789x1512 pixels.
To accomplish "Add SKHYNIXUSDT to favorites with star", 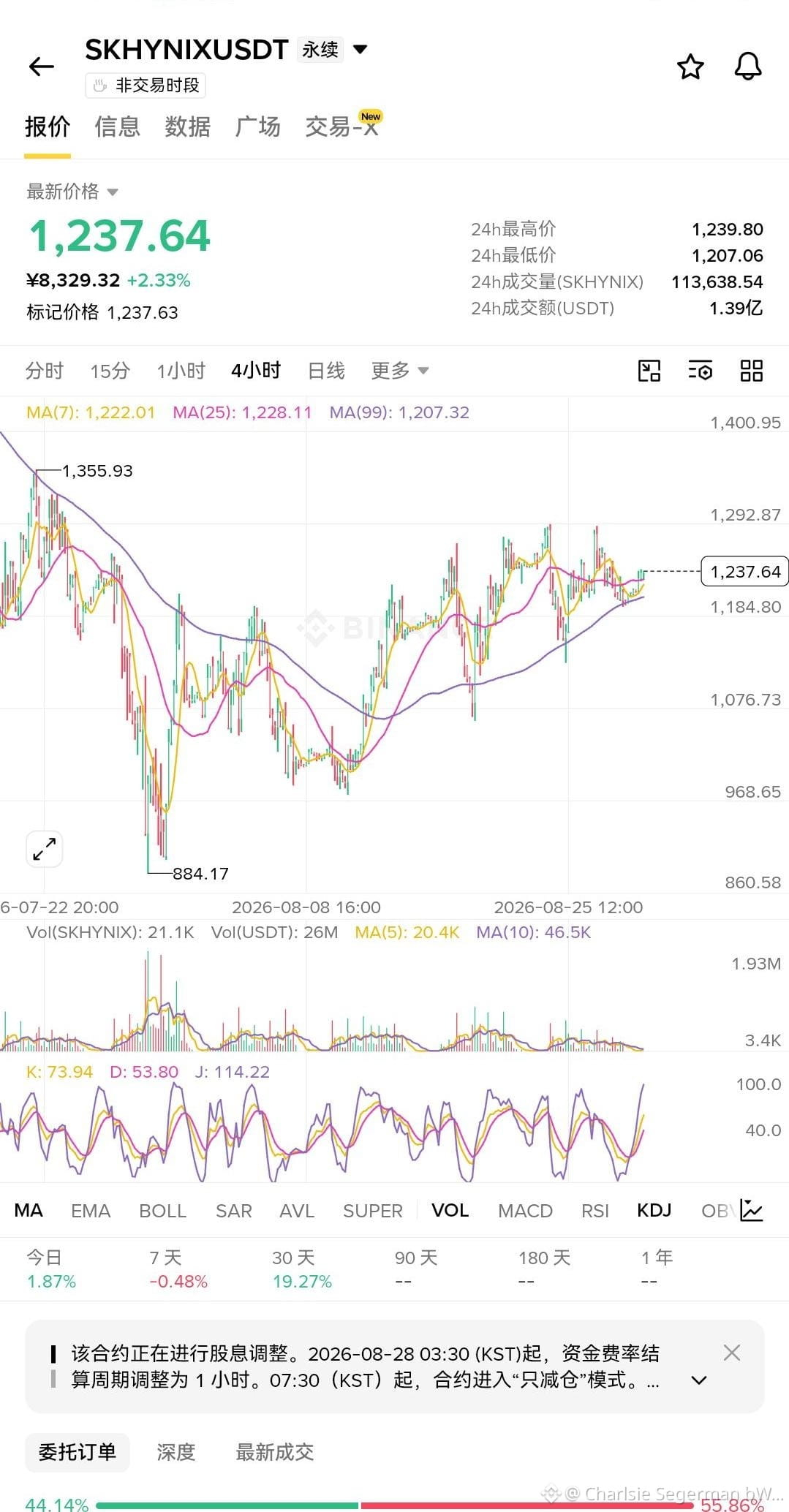I will click(x=690, y=67).
